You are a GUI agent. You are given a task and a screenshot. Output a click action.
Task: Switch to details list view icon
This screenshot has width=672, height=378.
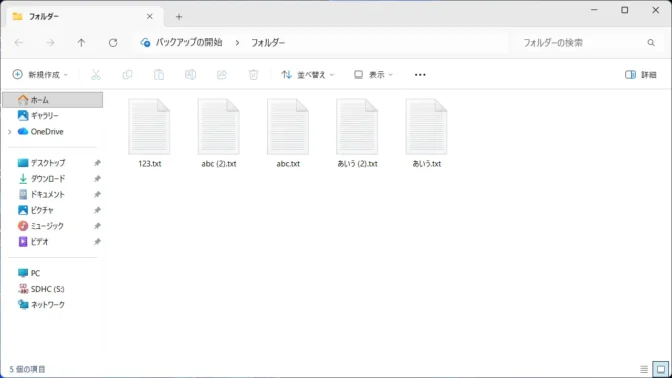click(644, 369)
